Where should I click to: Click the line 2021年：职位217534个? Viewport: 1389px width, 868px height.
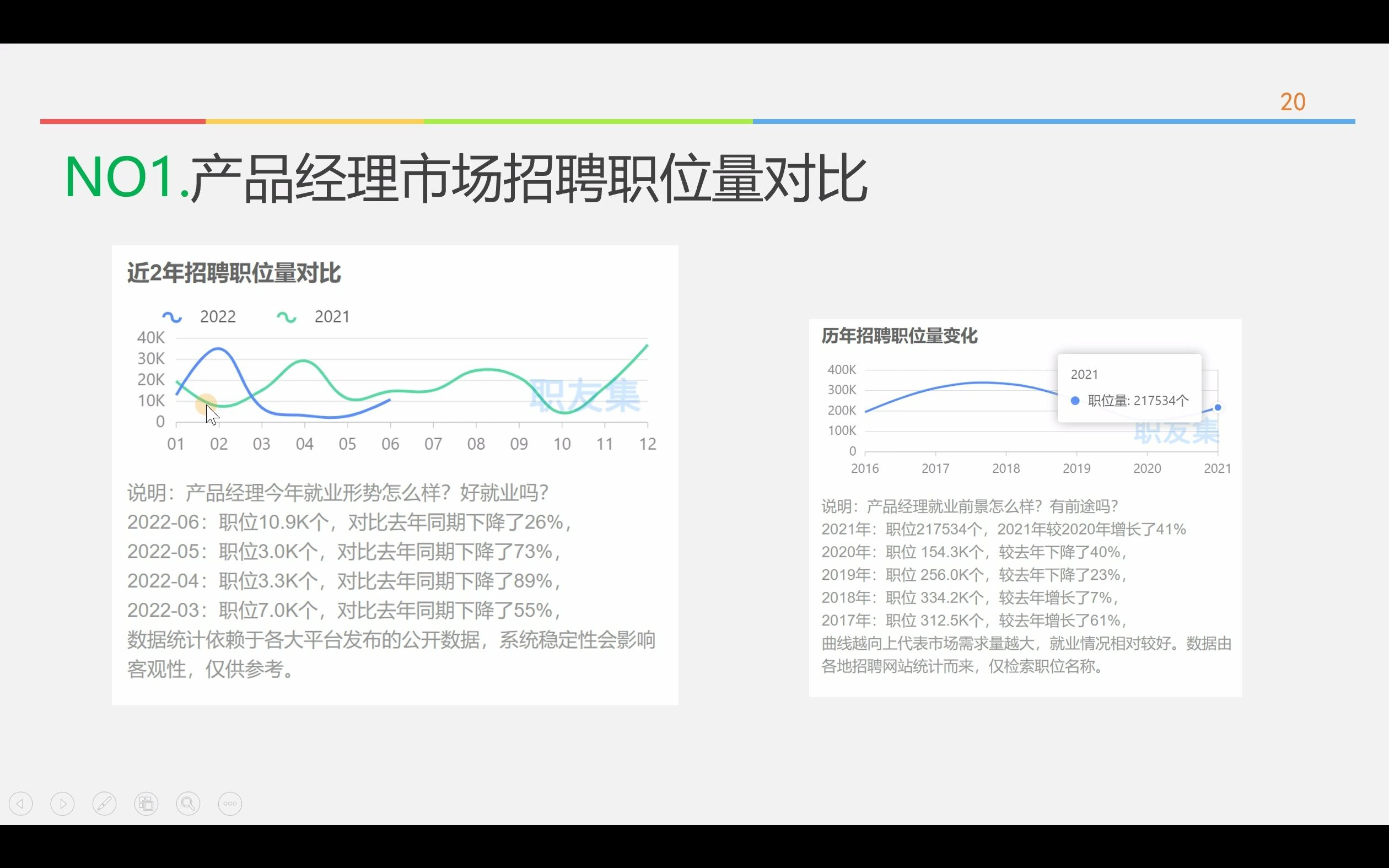[1003, 529]
